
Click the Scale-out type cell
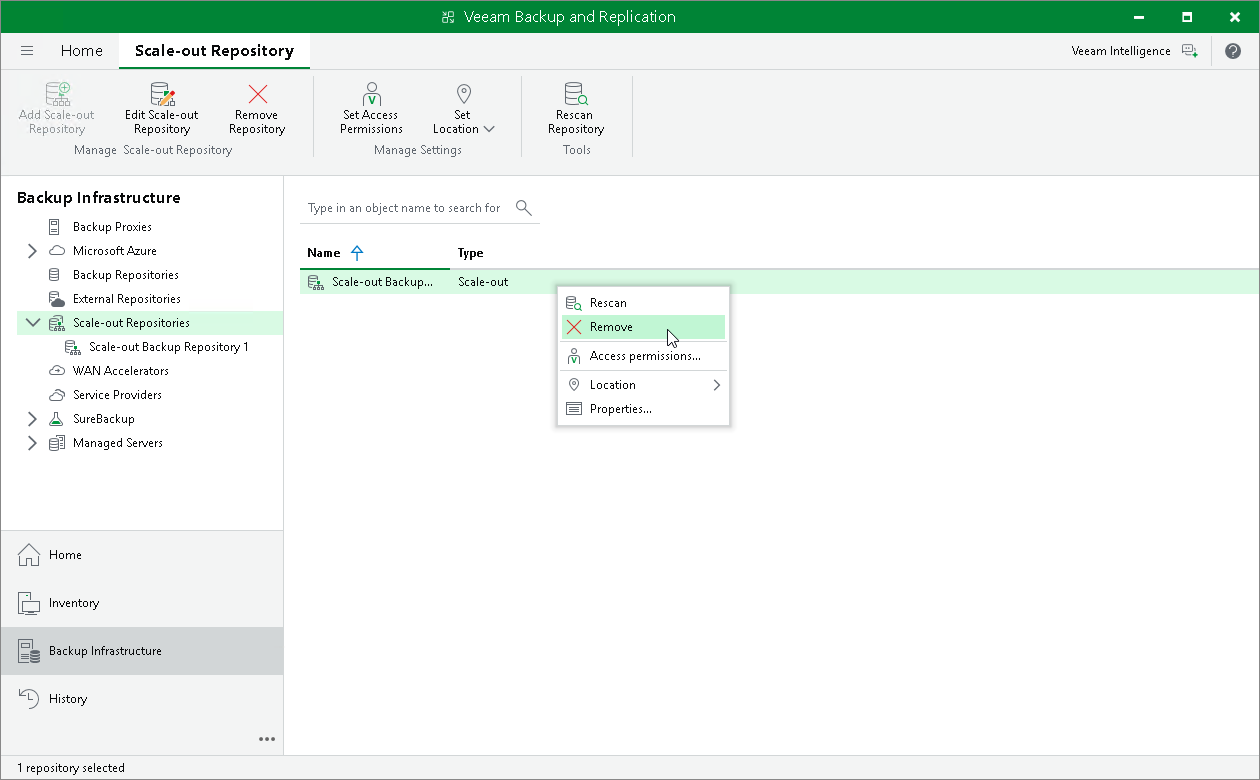(x=483, y=282)
